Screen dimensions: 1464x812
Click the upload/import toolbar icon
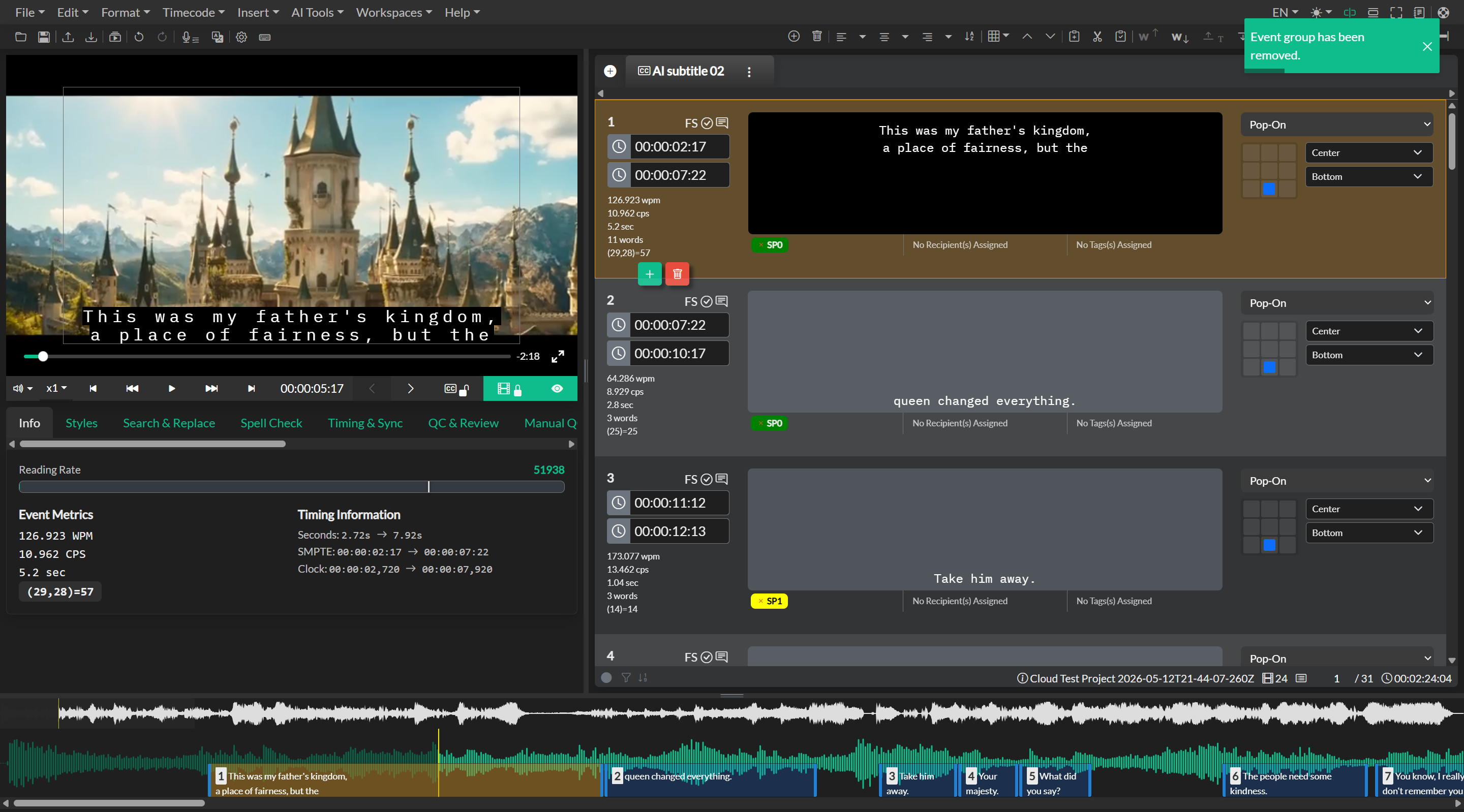click(68, 37)
